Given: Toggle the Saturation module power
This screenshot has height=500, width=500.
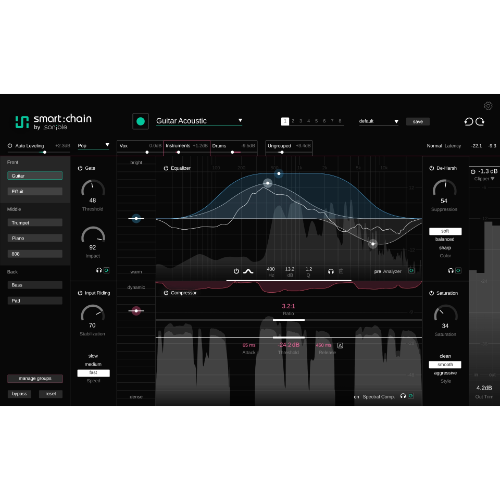Looking at the screenshot, I should pyautogui.click(x=431, y=293).
